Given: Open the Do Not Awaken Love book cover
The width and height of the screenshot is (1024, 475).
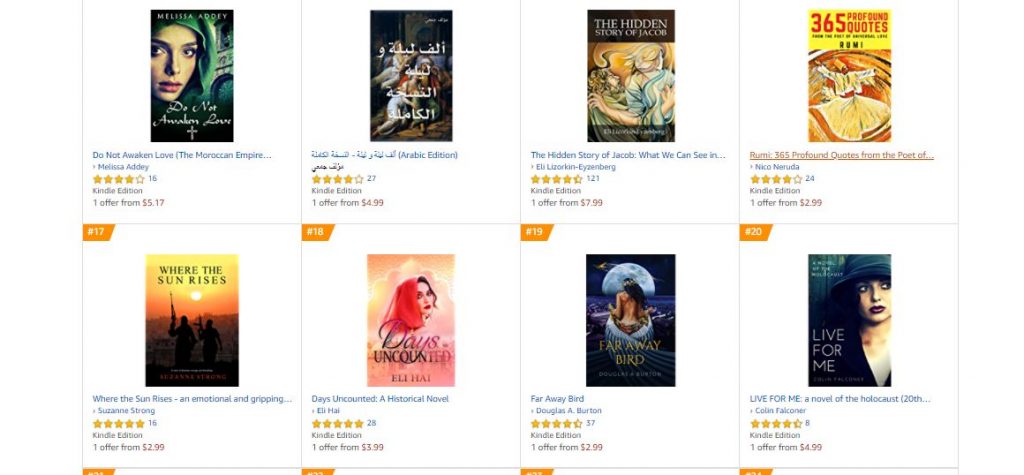Looking at the screenshot, I should (191, 76).
